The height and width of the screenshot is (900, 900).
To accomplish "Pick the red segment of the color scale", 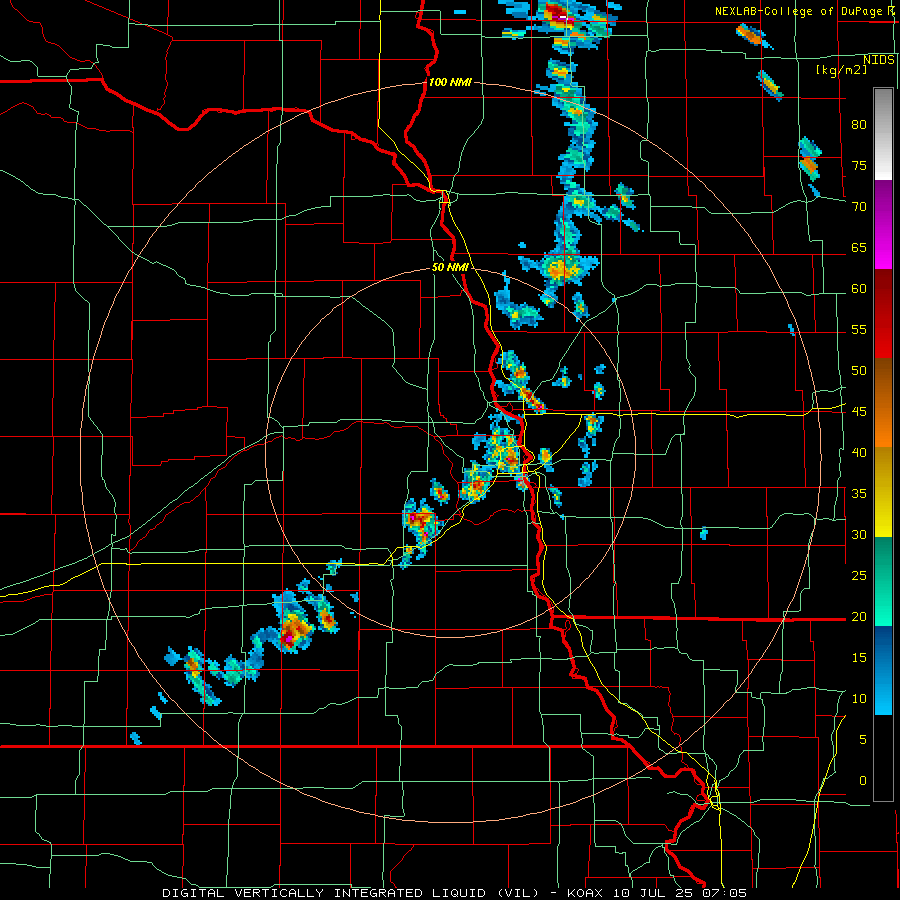I will [x=883, y=314].
